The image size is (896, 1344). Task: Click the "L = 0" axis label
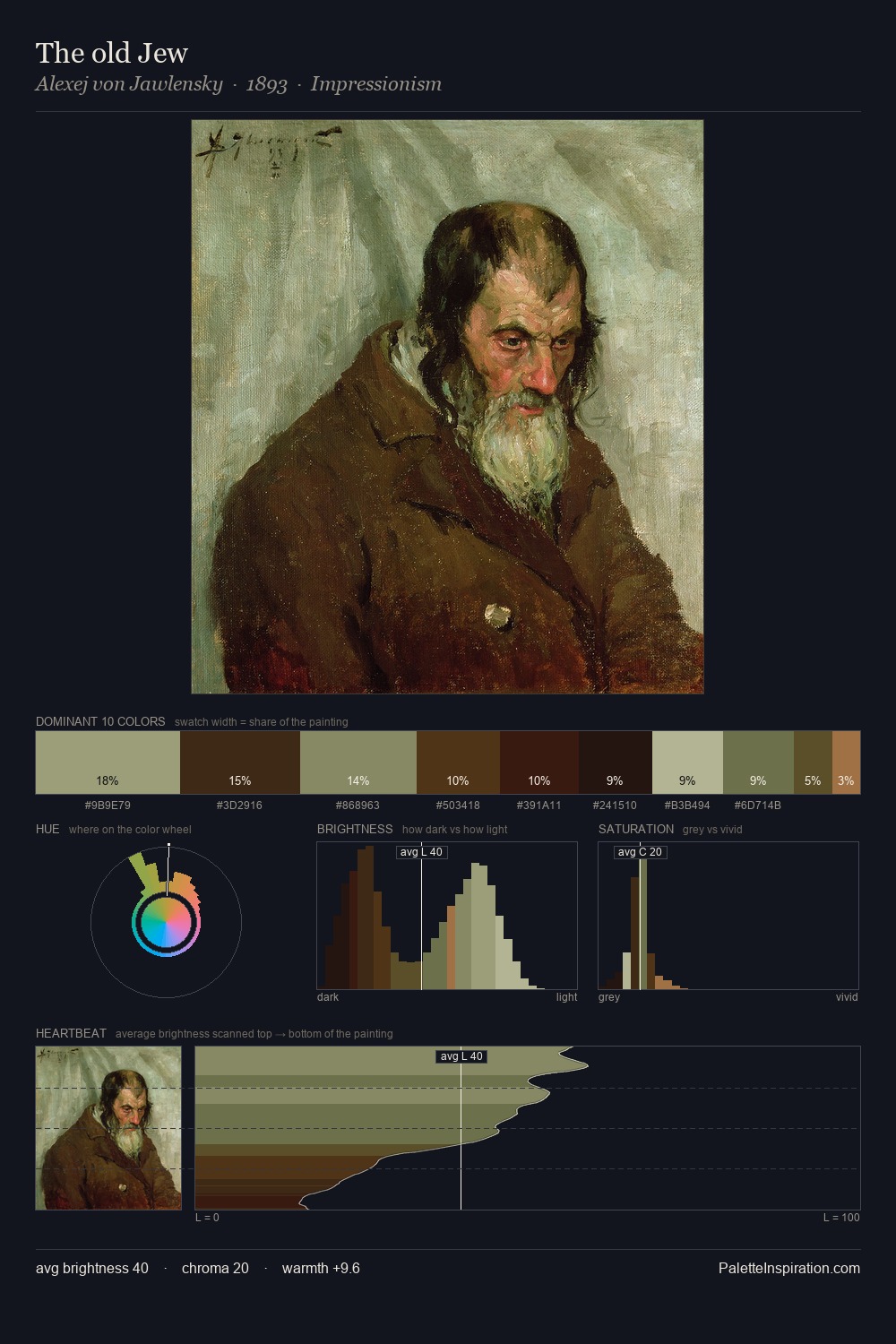point(207,1218)
